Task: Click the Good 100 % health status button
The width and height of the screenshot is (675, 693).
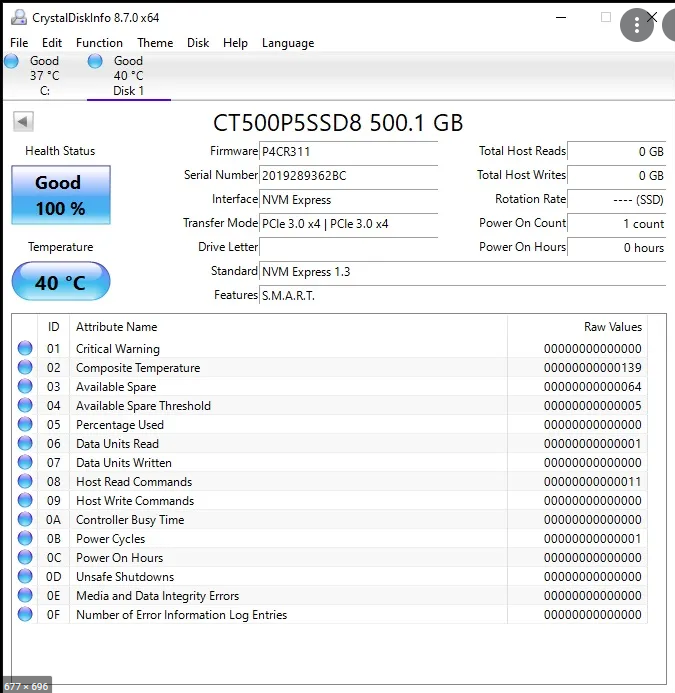Action: 61,195
